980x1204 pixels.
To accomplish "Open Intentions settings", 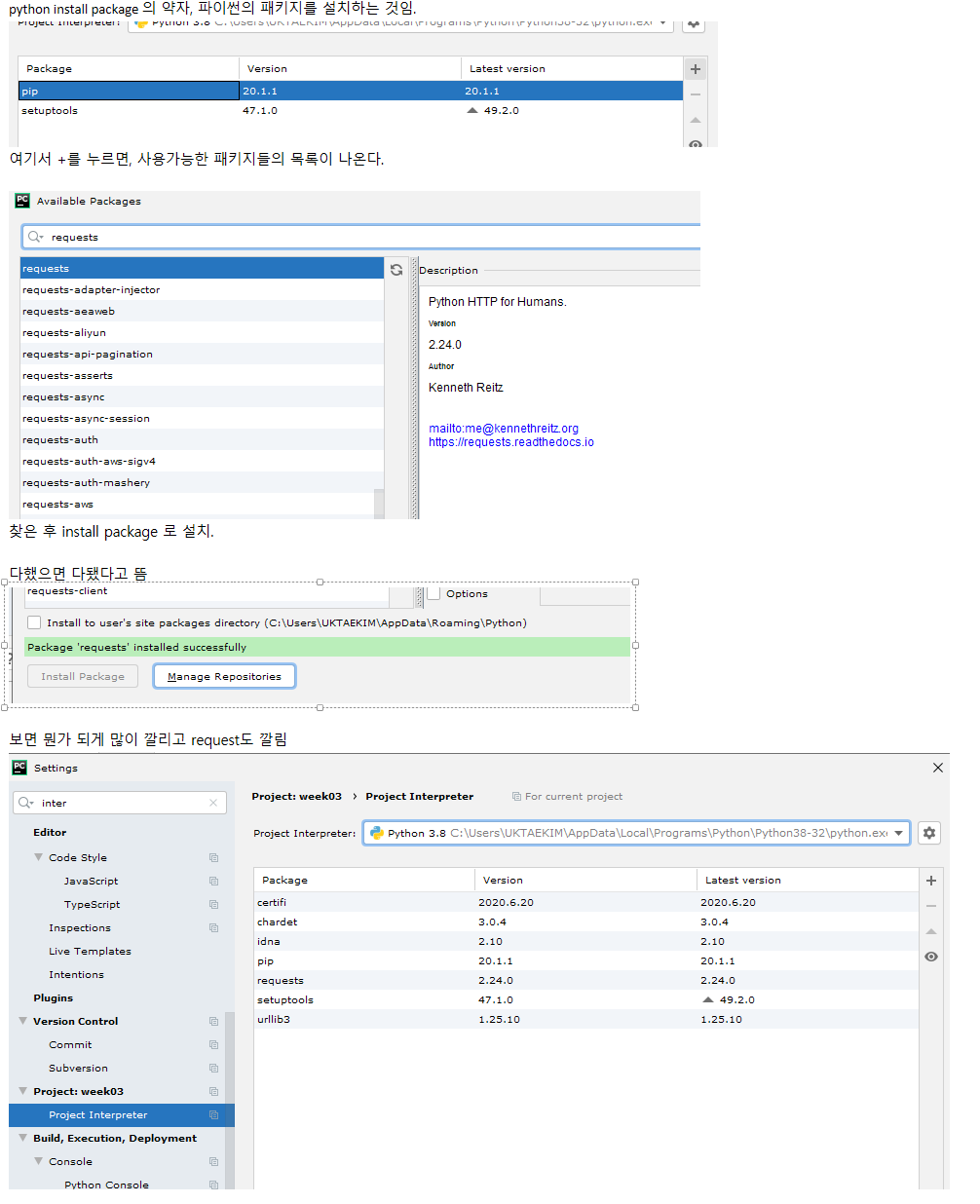I will pyautogui.click(x=76, y=974).
